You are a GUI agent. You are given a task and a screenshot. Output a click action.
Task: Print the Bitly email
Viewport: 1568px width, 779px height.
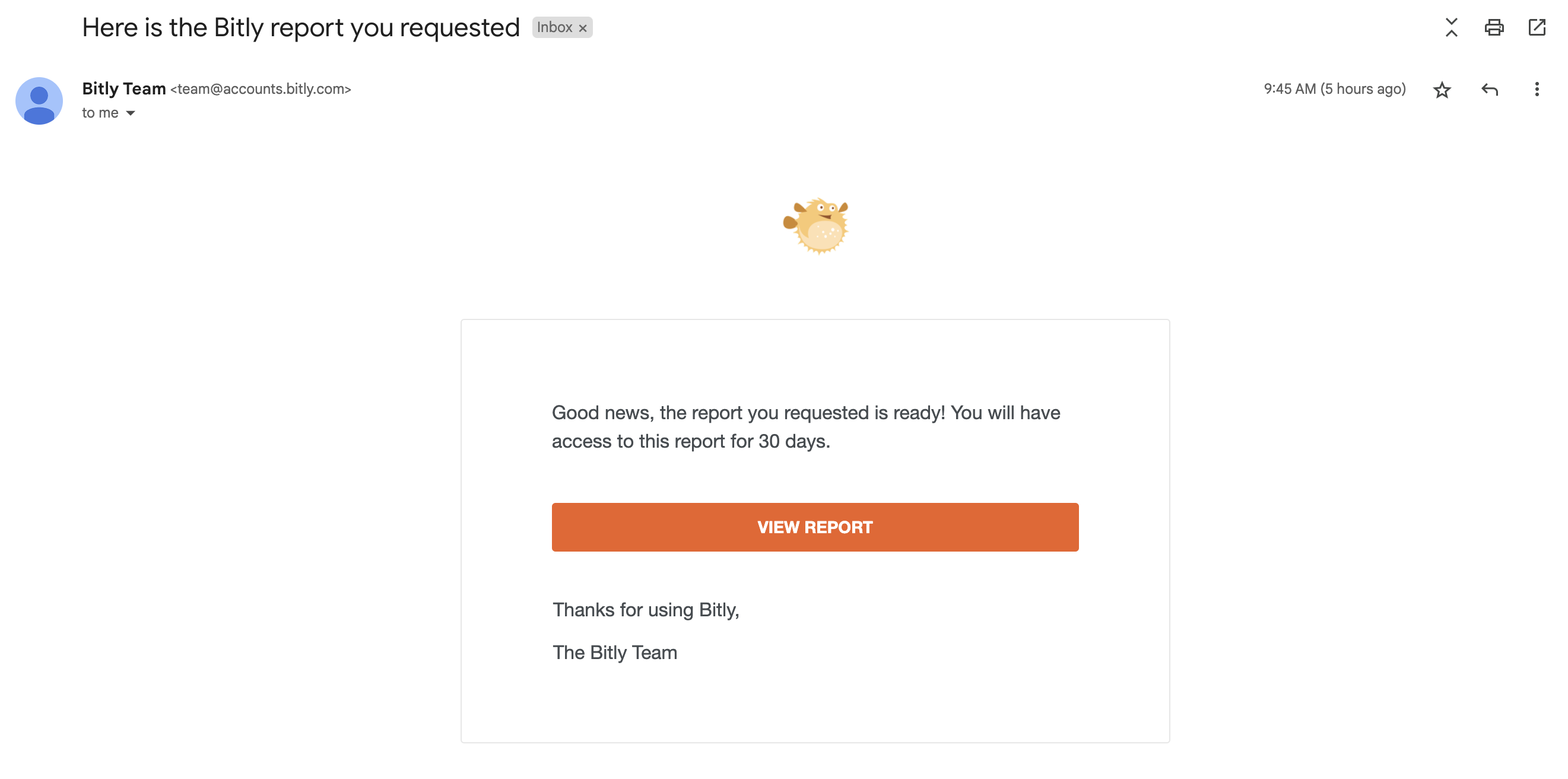click(x=1494, y=27)
